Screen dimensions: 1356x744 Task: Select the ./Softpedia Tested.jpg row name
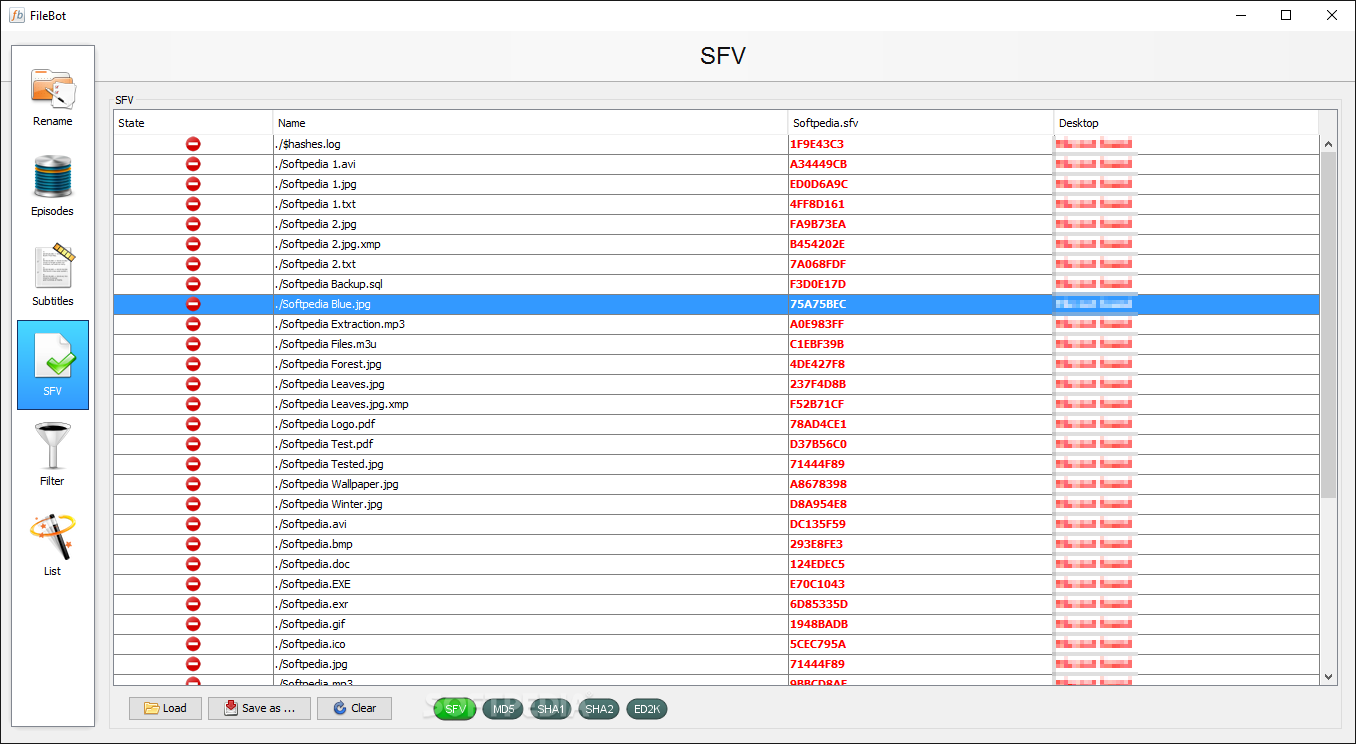pos(329,464)
